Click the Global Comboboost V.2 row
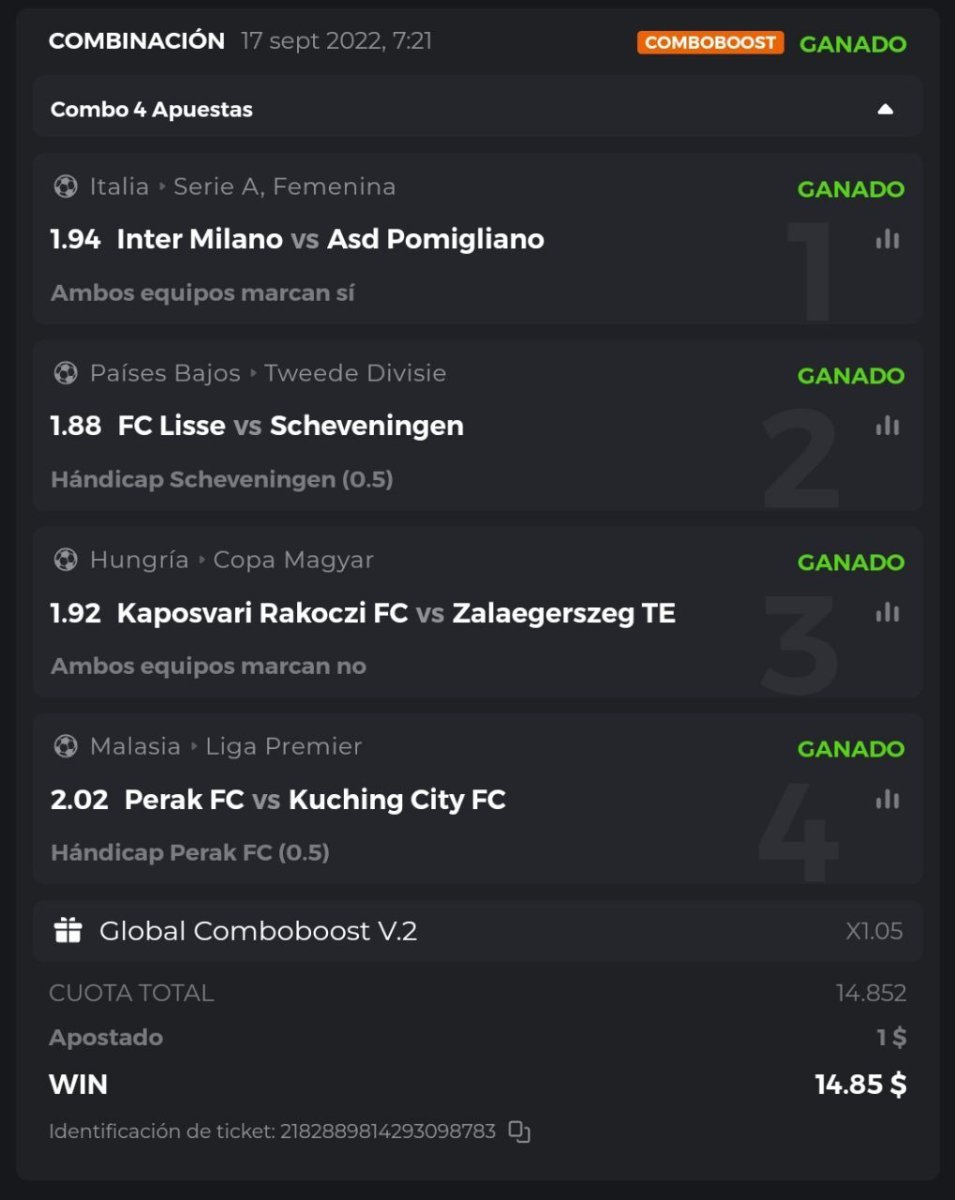 [478, 931]
